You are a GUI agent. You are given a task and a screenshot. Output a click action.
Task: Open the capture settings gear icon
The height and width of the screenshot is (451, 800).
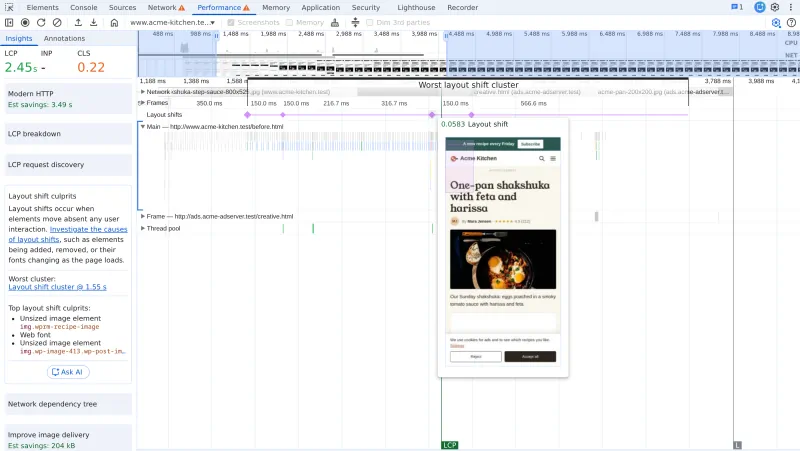776,22
